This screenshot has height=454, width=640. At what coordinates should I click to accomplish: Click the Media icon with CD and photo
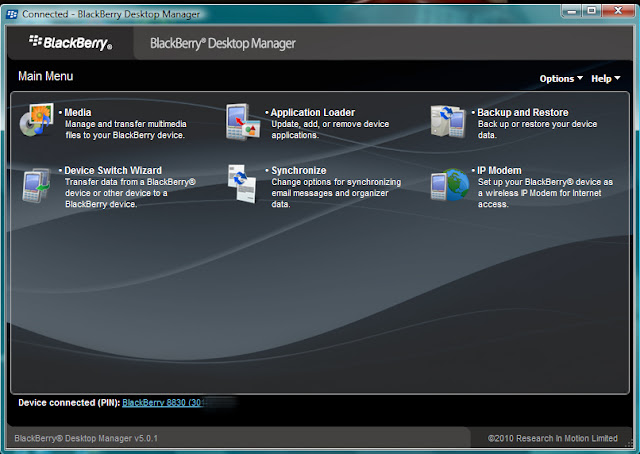click(x=36, y=120)
